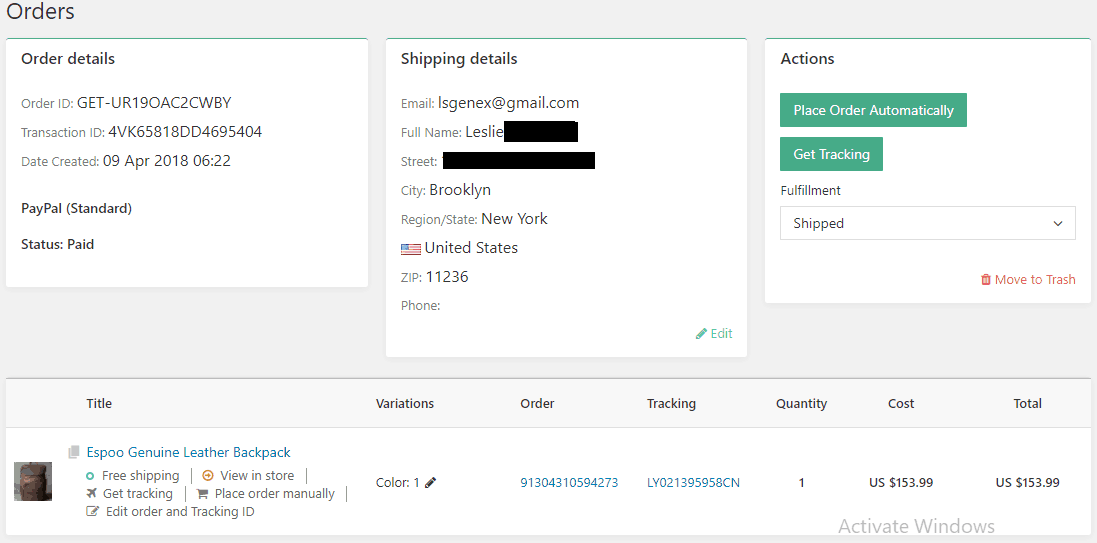Image resolution: width=1097 pixels, height=543 pixels.
Task: Click the orange View in store arrow icon
Action: click(x=208, y=476)
